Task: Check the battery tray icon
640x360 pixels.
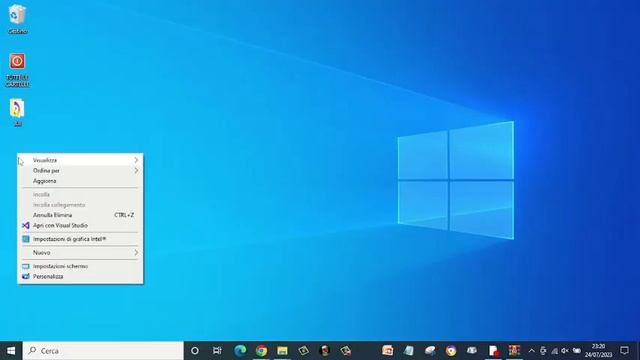Action: coord(577,351)
